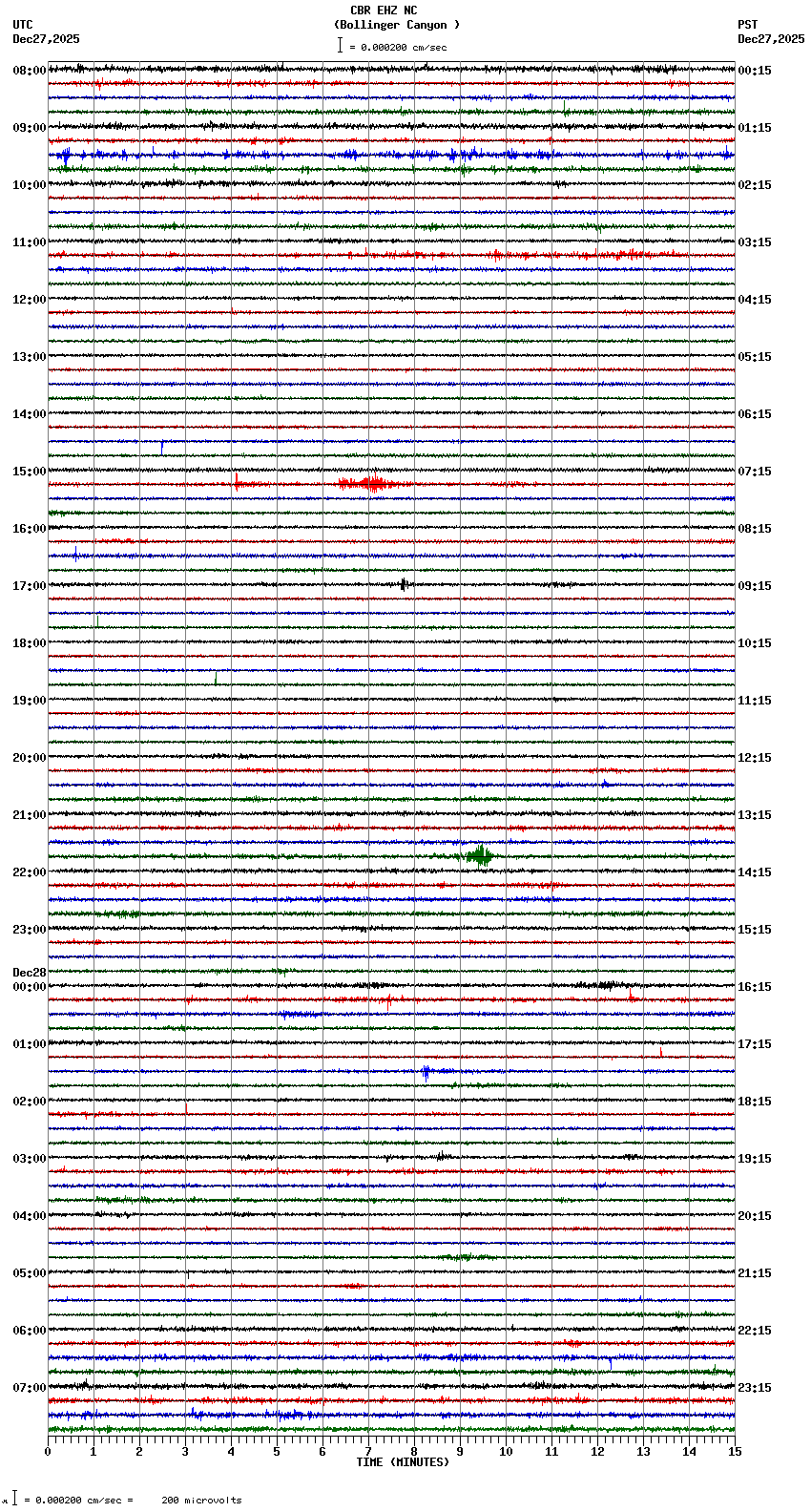The height and width of the screenshot is (1512, 811).
Task: Click the '21:00' UTC time label
Action: coord(30,815)
